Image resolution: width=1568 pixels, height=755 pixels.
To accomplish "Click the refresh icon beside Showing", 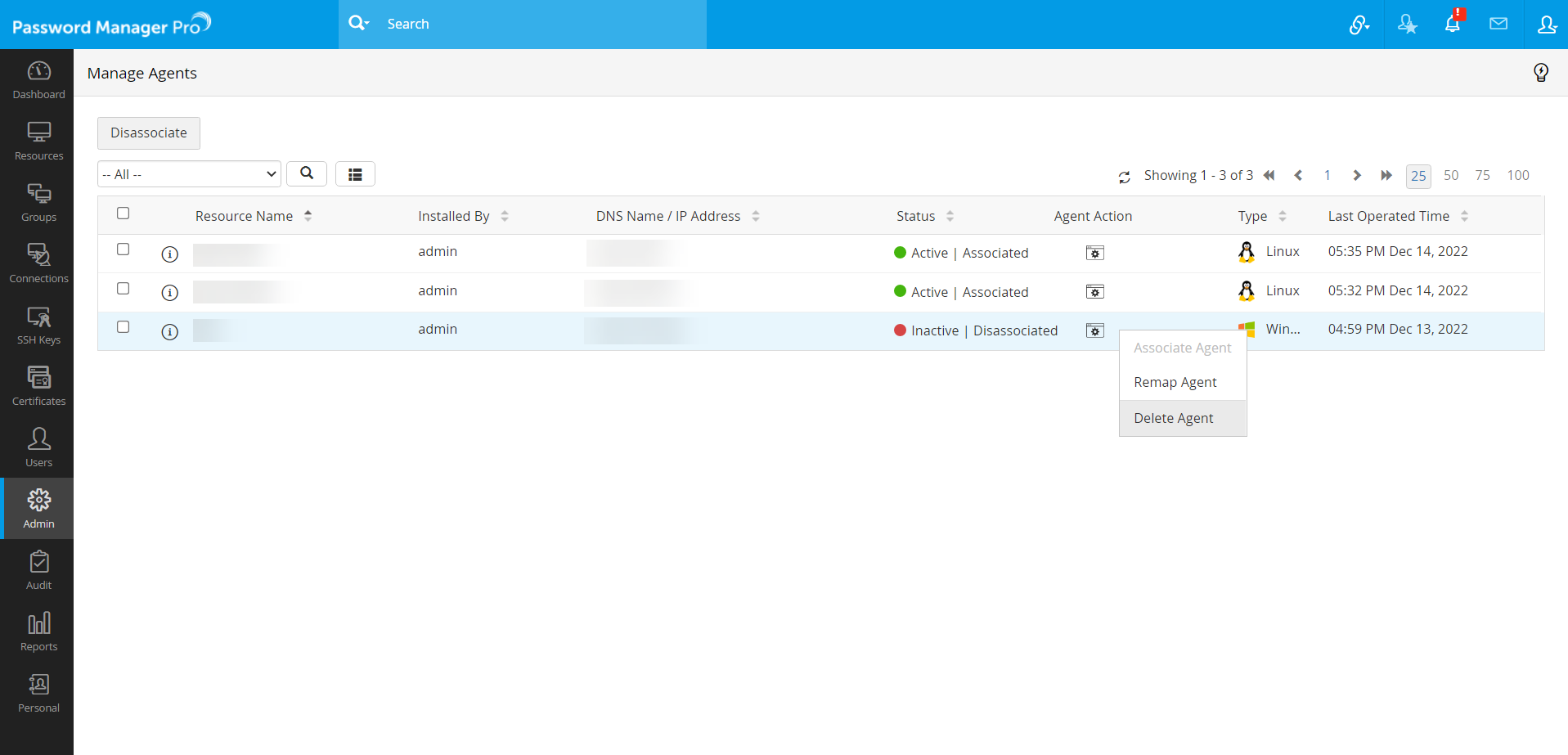I will [1124, 177].
